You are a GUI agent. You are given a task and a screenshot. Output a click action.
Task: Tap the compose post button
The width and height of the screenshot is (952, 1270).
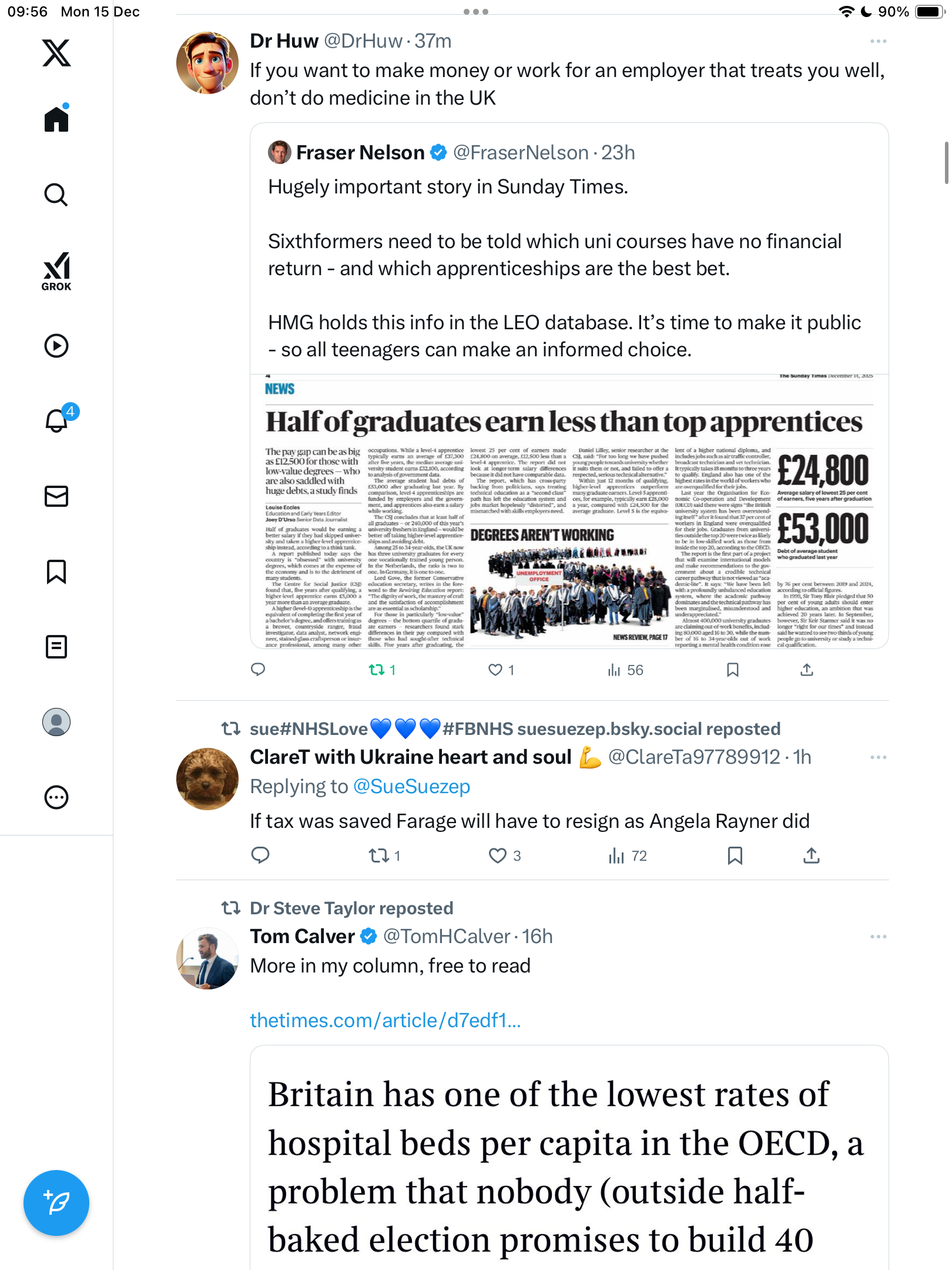coord(56,1202)
